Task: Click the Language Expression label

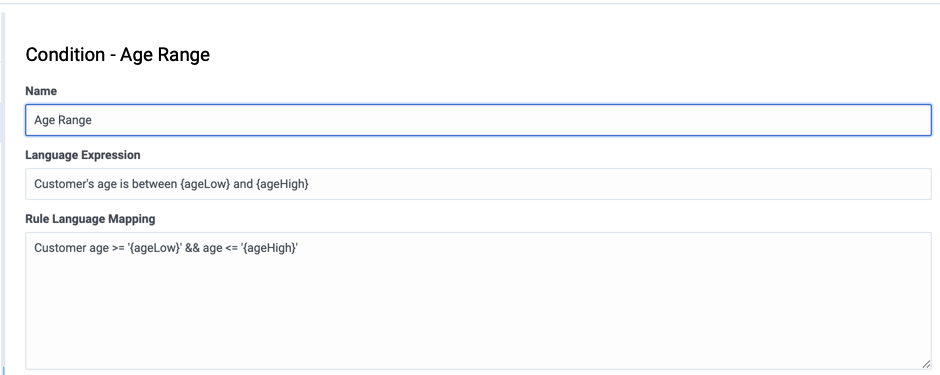Action: tap(83, 155)
